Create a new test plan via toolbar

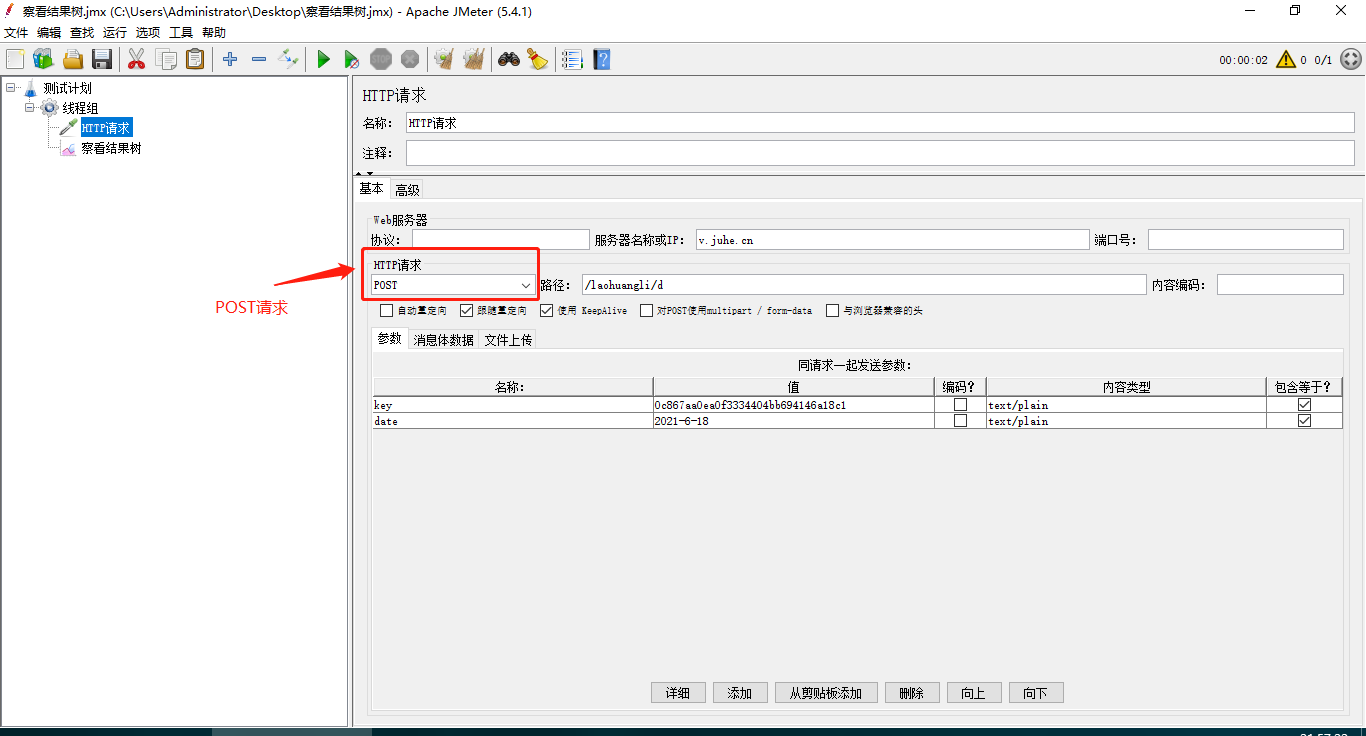pos(15,59)
